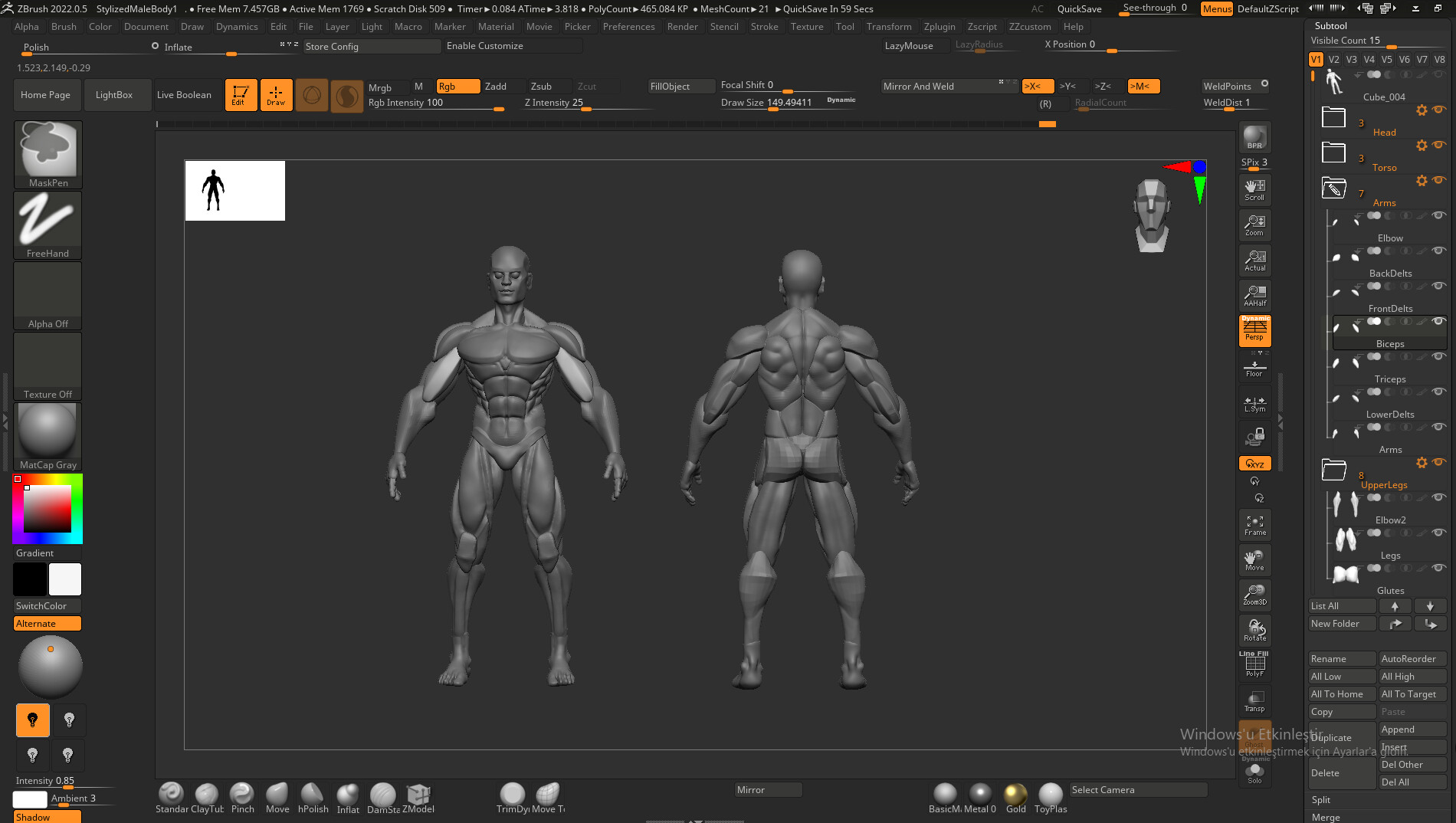Select the MaskPen brush thumbnail
The width and height of the screenshot is (1456, 823).
pyautogui.click(x=48, y=149)
